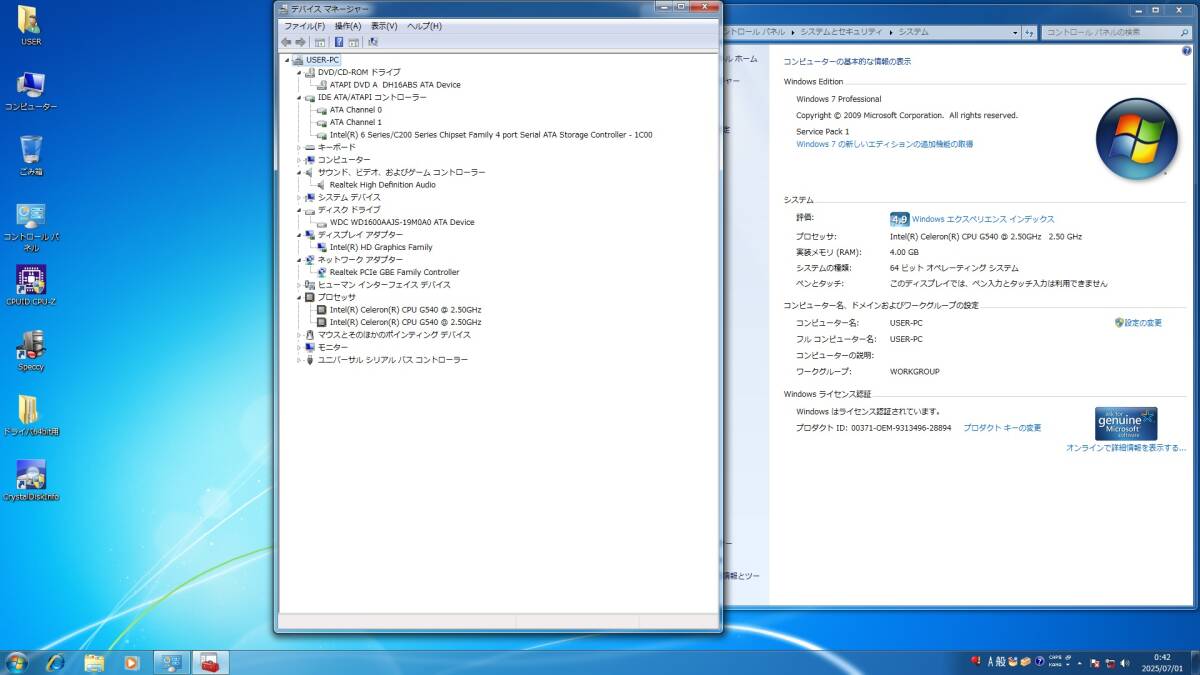Select the ATAPI DVD A DH16ABS ATA Device
This screenshot has width=1200, height=675.
(x=395, y=85)
